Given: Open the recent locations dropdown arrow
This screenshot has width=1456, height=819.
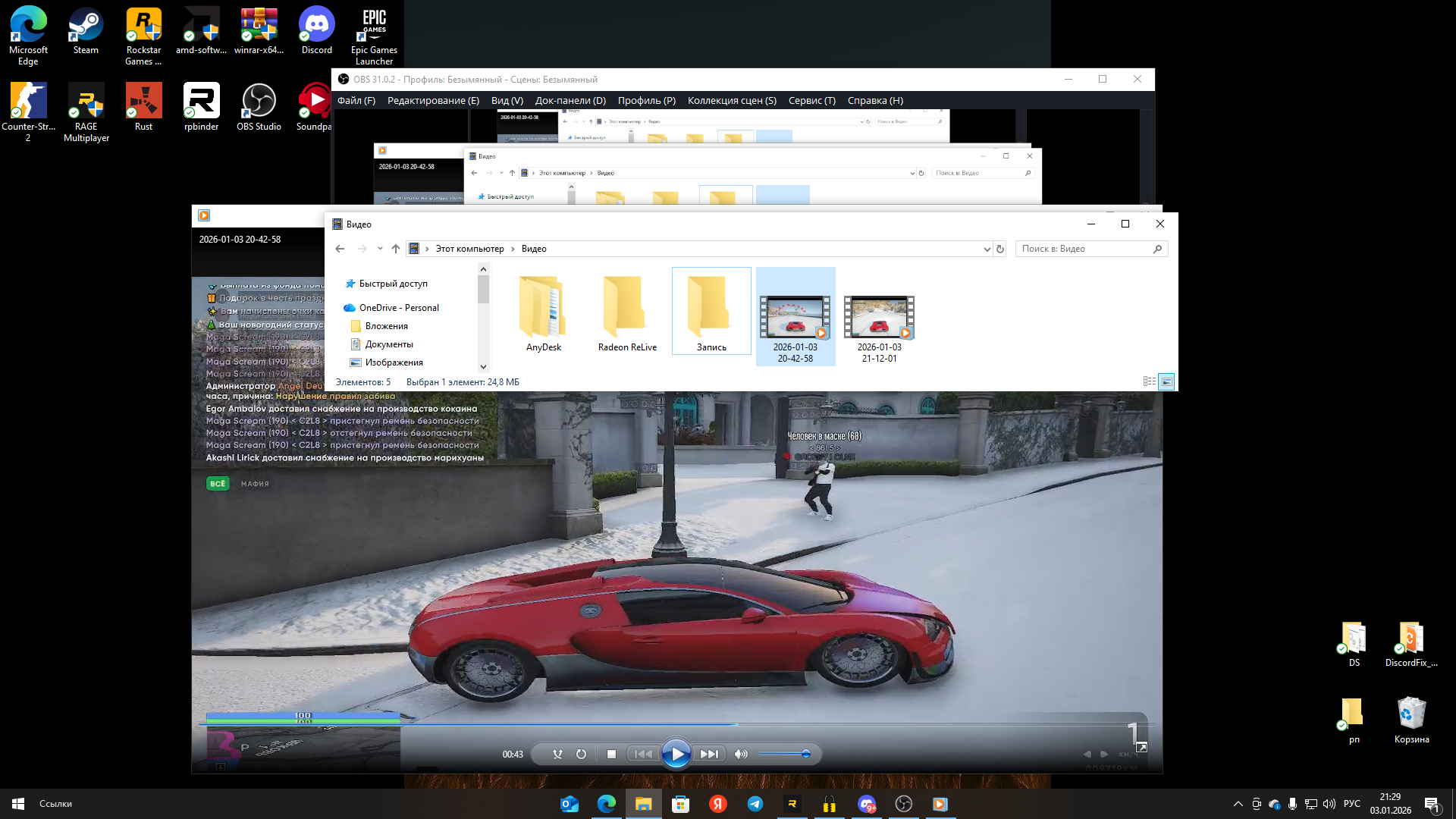Looking at the screenshot, I should [380, 249].
